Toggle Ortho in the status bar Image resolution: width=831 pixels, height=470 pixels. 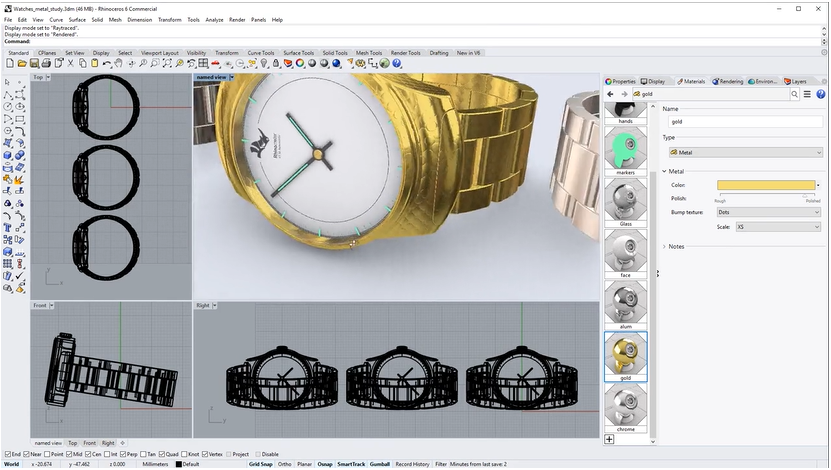(285, 465)
